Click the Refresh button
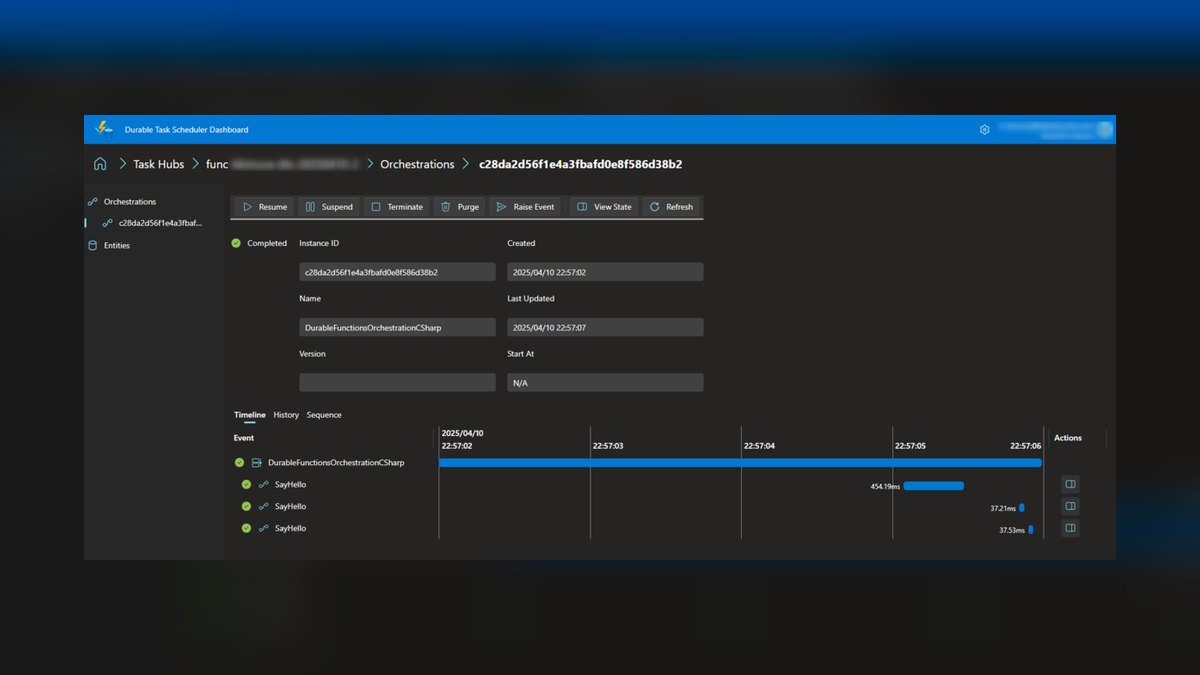 click(x=670, y=207)
